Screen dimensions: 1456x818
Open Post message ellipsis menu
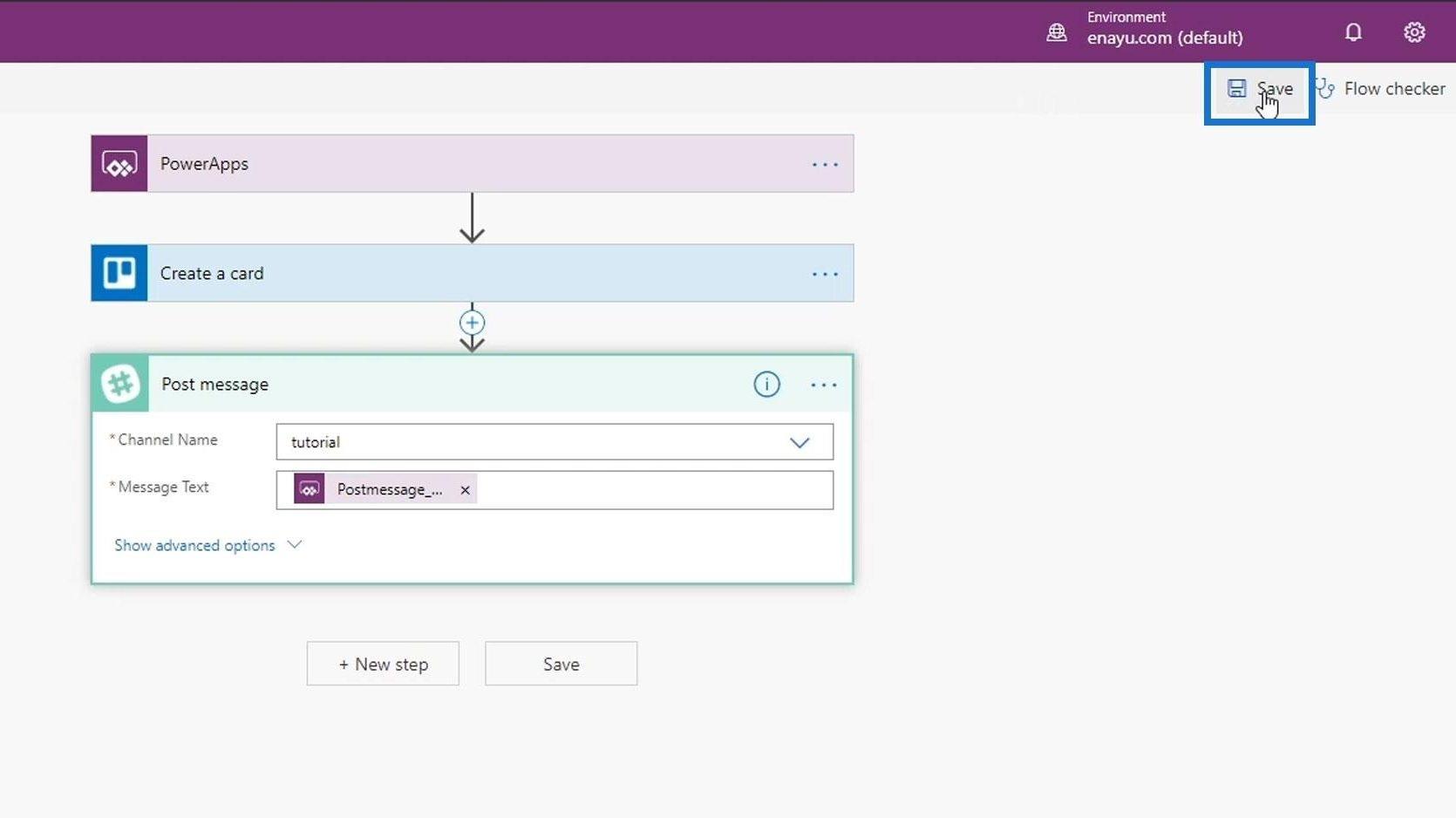824,385
